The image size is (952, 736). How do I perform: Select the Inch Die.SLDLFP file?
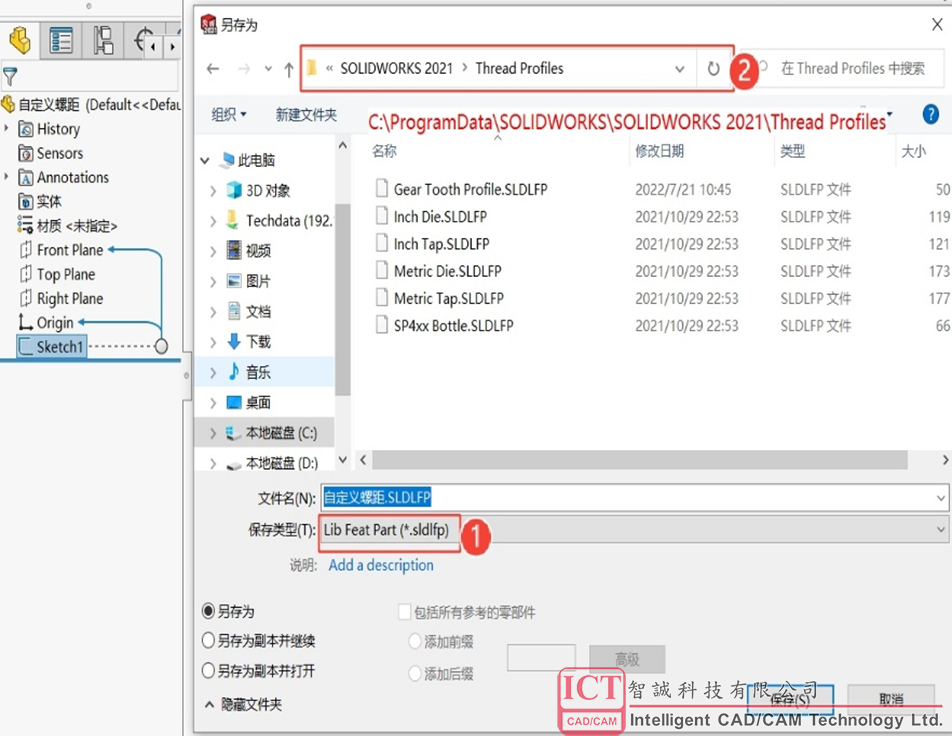440,216
